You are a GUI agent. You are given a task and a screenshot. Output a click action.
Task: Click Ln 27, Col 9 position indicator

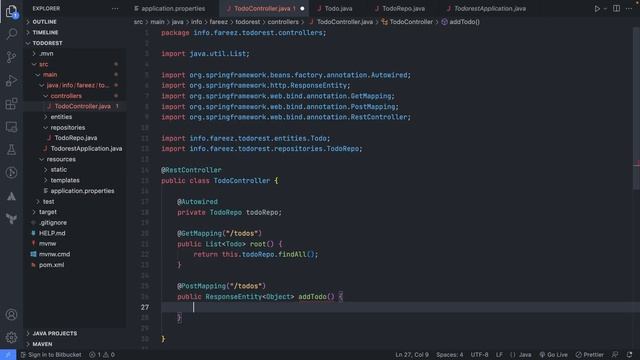pos(412,355)
